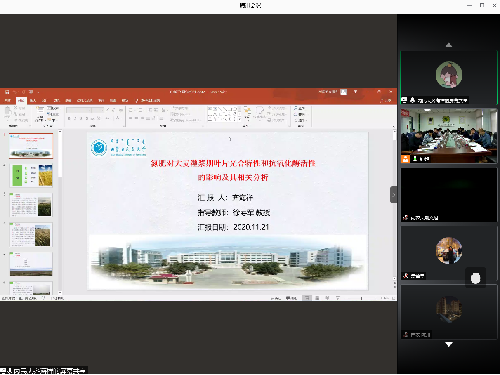Switch to Slide Sorter view in the status bar
Screen dimensions: 500x375
pos(317,298)
